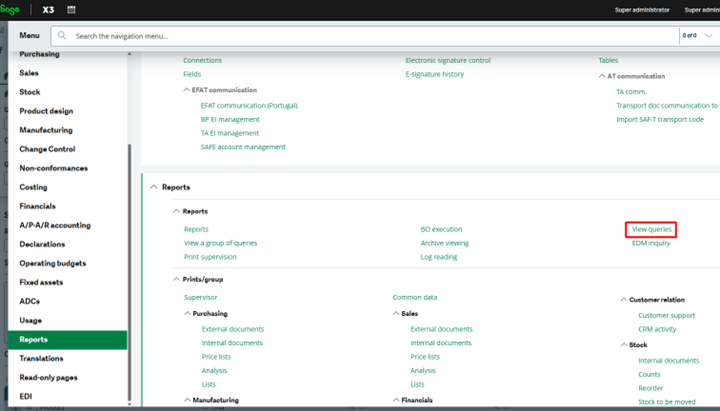Click the Sage logo in header
This screenshot has height=411, width=720.
coord(11,9)
